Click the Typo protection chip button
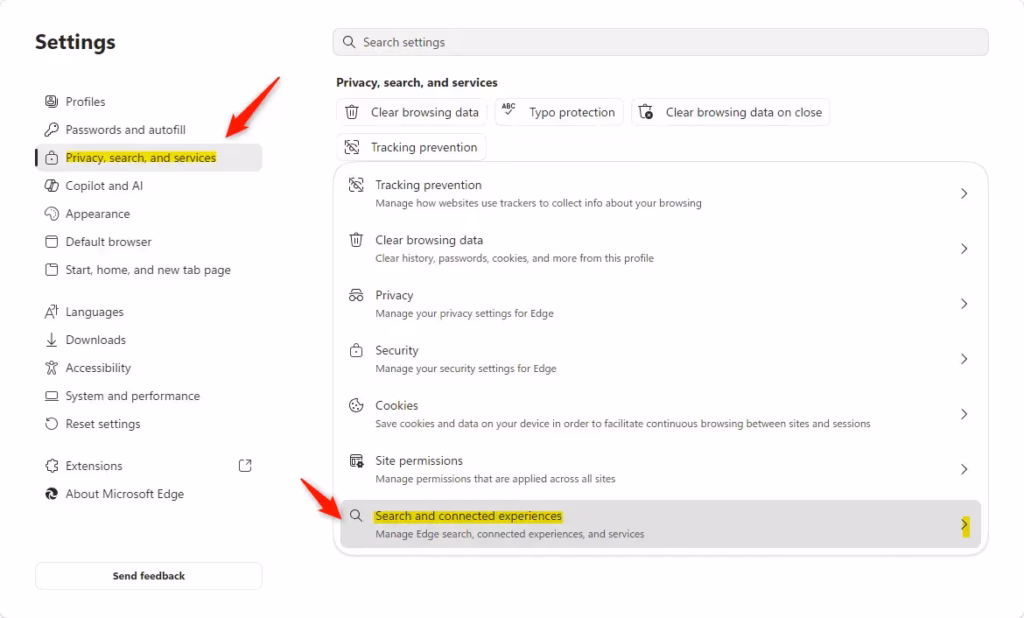 point(559,112)
